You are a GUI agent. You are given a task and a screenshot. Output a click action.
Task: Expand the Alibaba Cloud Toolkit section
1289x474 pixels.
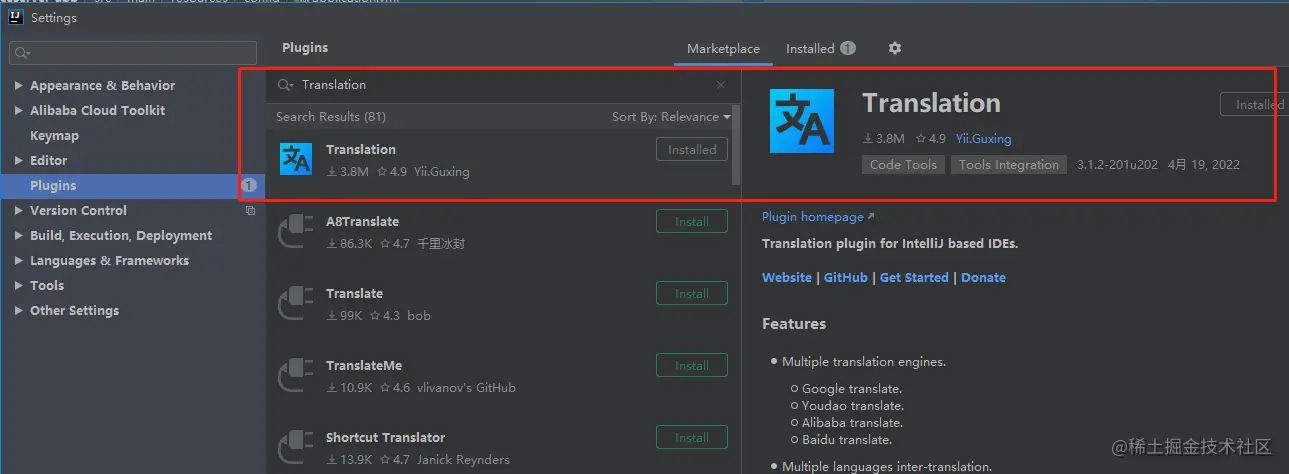click(19, 111)
